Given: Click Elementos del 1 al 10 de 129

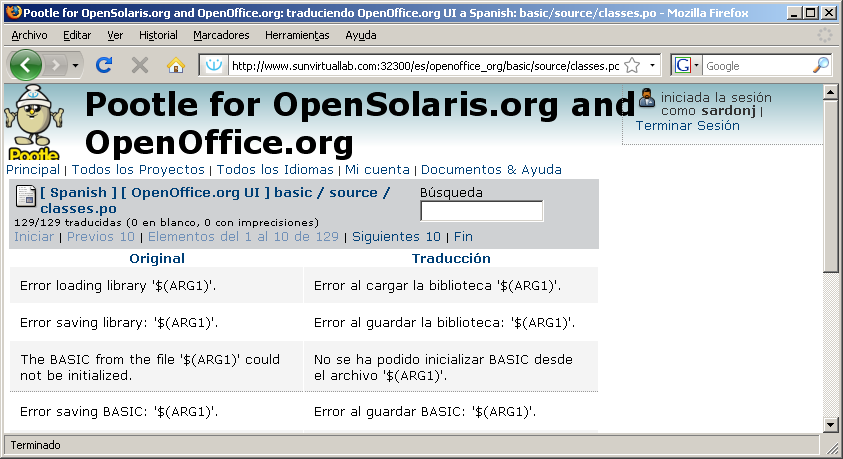Looking at the screenshot, I should click(243, 237).
